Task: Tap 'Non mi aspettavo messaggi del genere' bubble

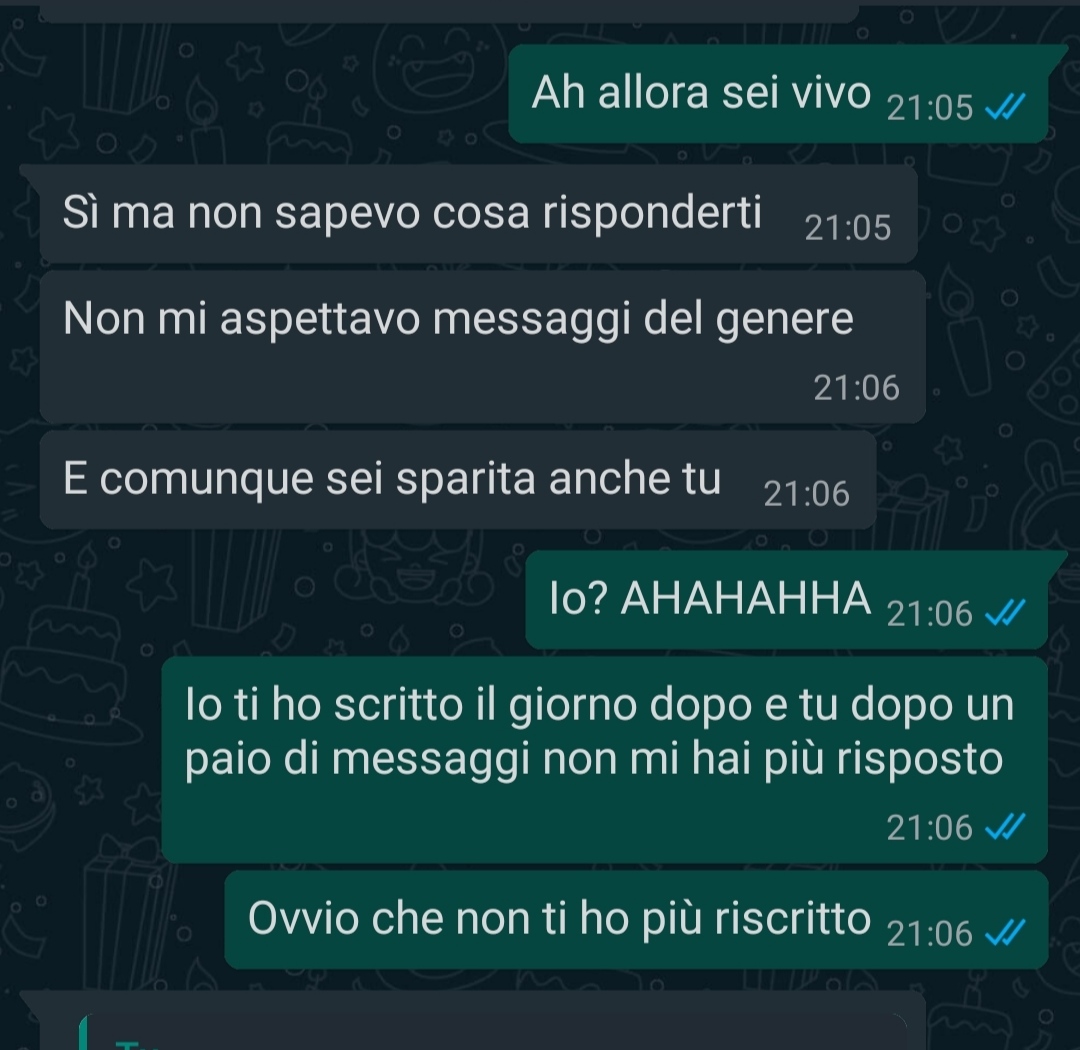Action: [482, 347]
